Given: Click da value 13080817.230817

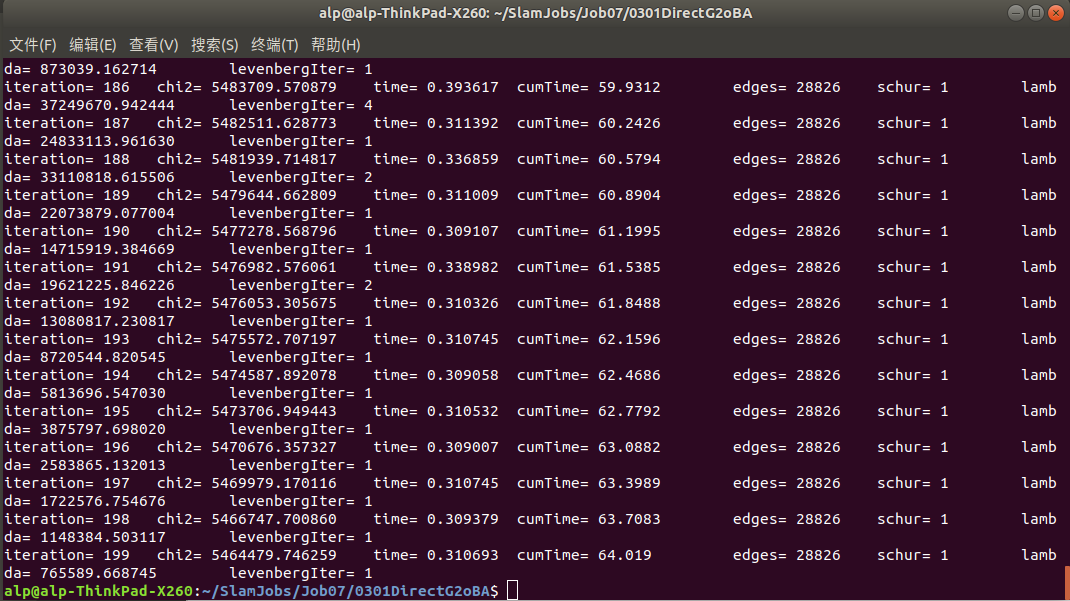Looking at the screenshot, I should click(107, 321).
